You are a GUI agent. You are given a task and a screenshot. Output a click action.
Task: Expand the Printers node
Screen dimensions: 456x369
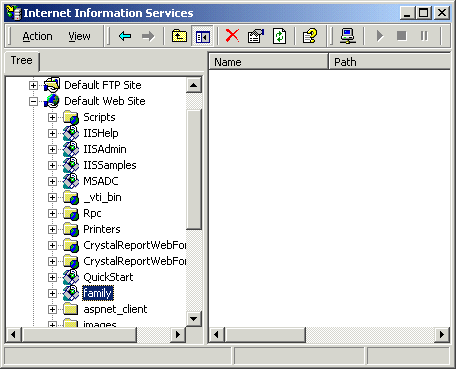coord(52,229)
